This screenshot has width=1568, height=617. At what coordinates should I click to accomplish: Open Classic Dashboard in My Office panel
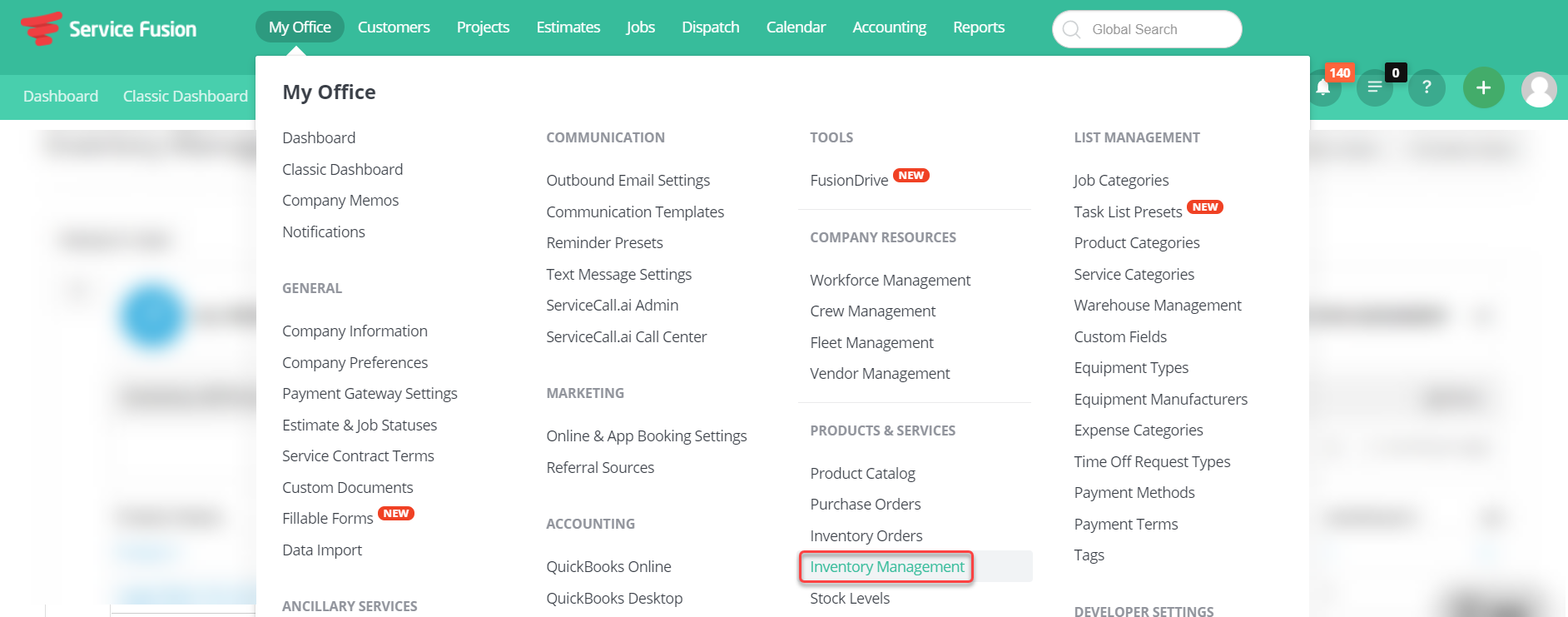[342, 169]
